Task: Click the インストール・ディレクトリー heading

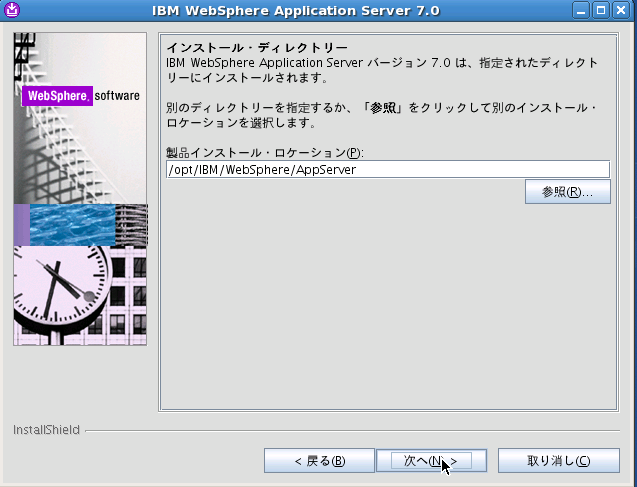Action: 257,48
